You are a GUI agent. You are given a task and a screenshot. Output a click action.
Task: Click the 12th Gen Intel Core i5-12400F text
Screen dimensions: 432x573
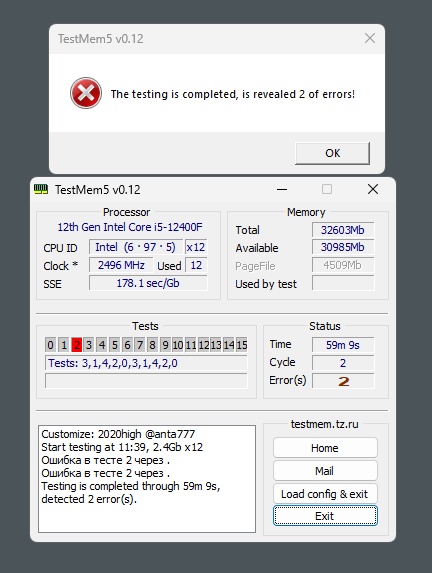(130, 227)
